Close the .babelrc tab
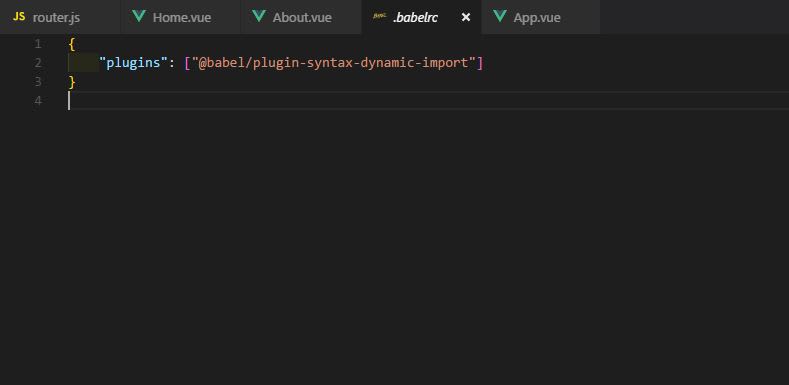Viewport: 789px width, 385px height. click(x=466, y=17)
